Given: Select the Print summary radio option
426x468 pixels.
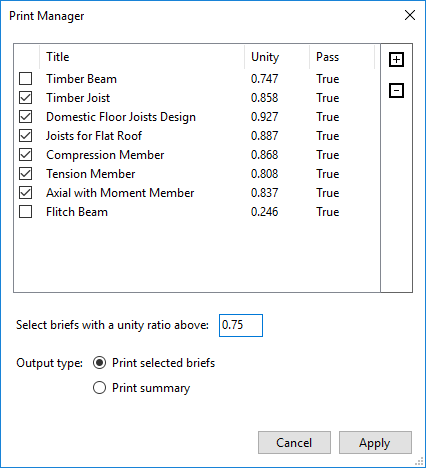Looking at the screenshot, I should tap(99, 388).
